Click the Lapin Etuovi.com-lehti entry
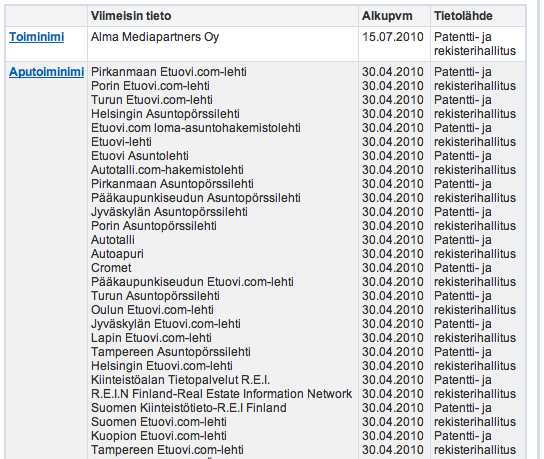The image size is (544, 459). coord(151,338)
